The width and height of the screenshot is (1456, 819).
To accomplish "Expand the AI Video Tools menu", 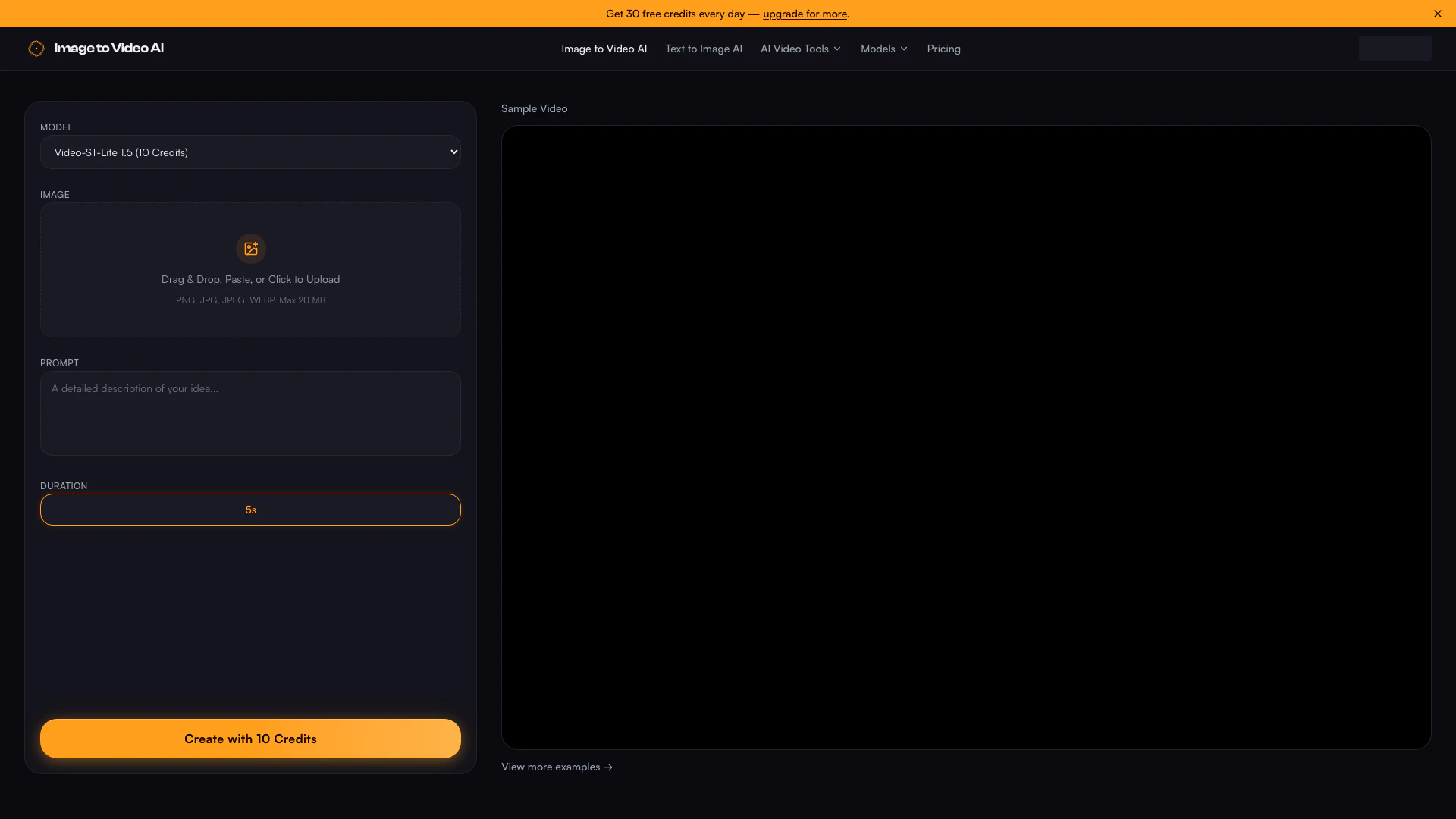I will (x=801, y=49).
